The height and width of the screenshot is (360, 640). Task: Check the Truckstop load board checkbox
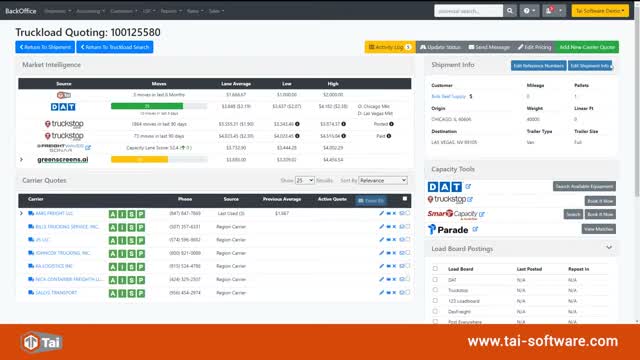(435, 290)
